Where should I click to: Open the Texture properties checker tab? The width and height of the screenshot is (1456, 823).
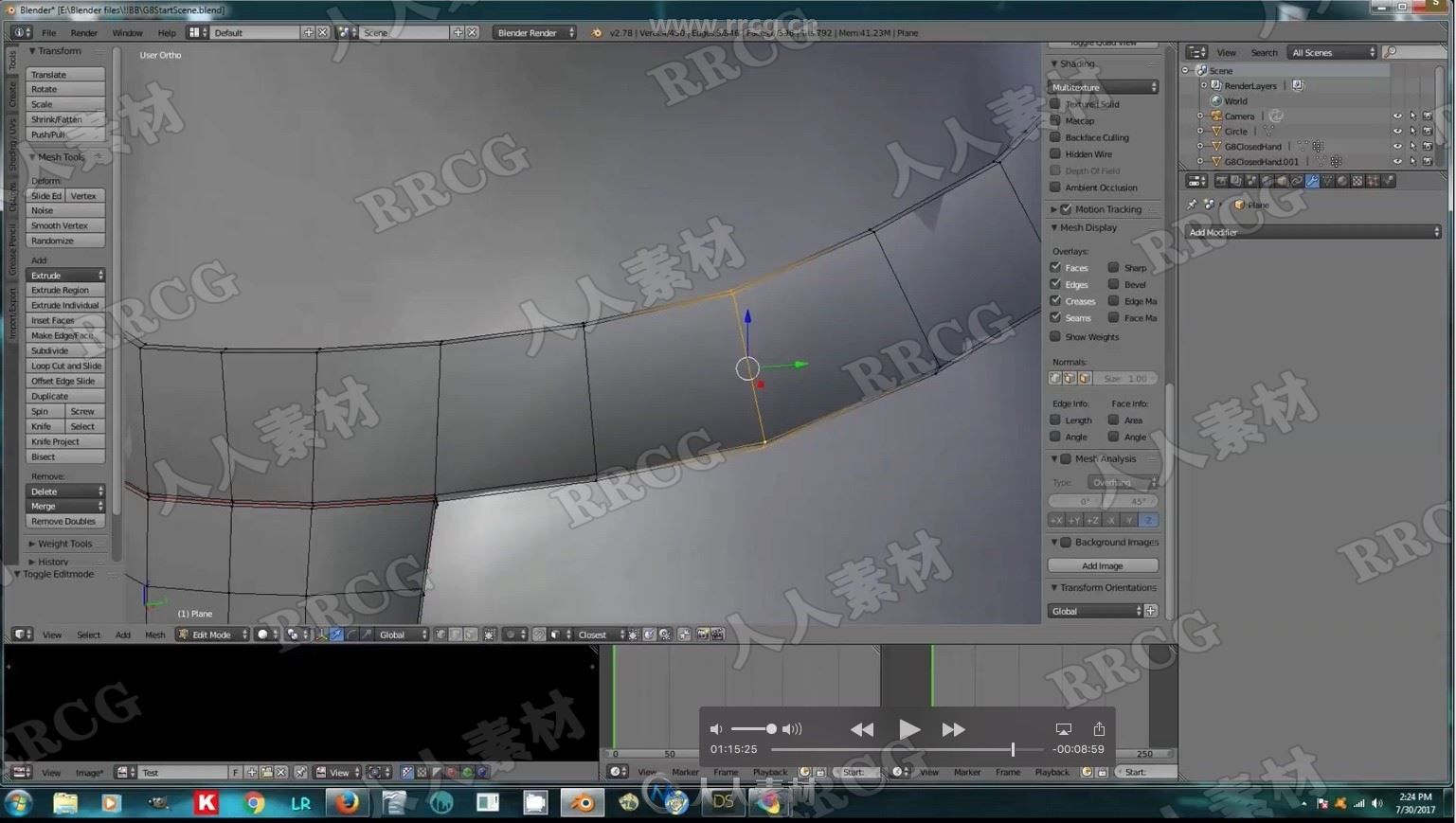[x=1357, y=181]
